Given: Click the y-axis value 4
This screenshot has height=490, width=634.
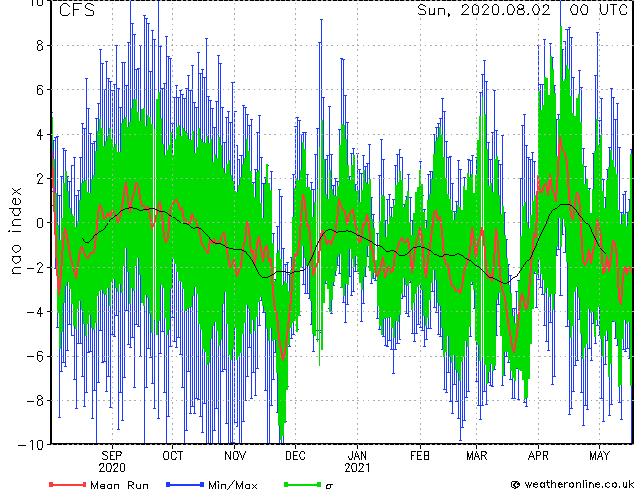Looking at the screenshot, I should coord(40,135).
